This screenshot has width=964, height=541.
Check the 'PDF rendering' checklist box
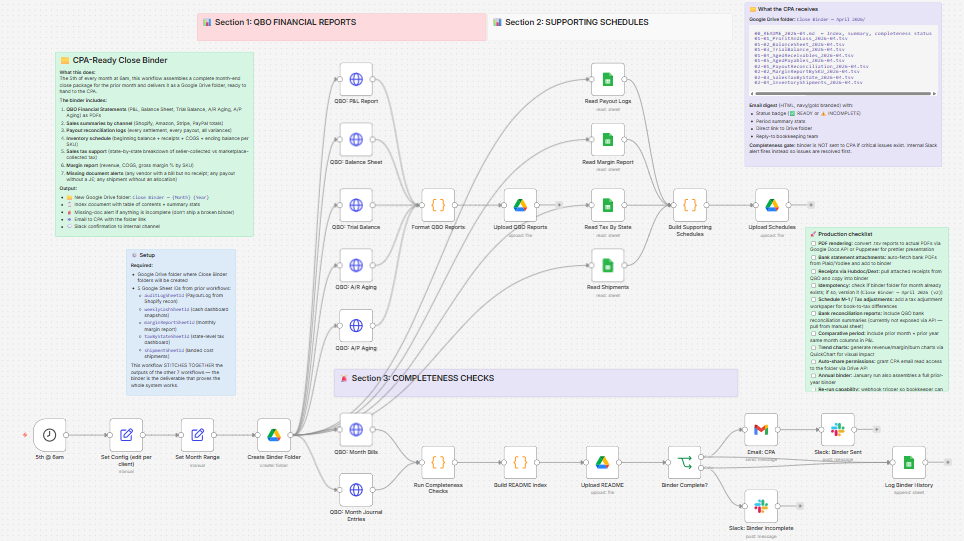(x=813, y=243)
